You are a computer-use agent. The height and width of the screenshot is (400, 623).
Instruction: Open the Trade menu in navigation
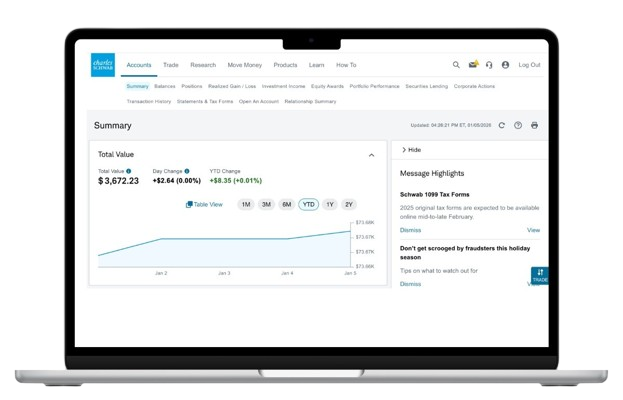(170, 65)
